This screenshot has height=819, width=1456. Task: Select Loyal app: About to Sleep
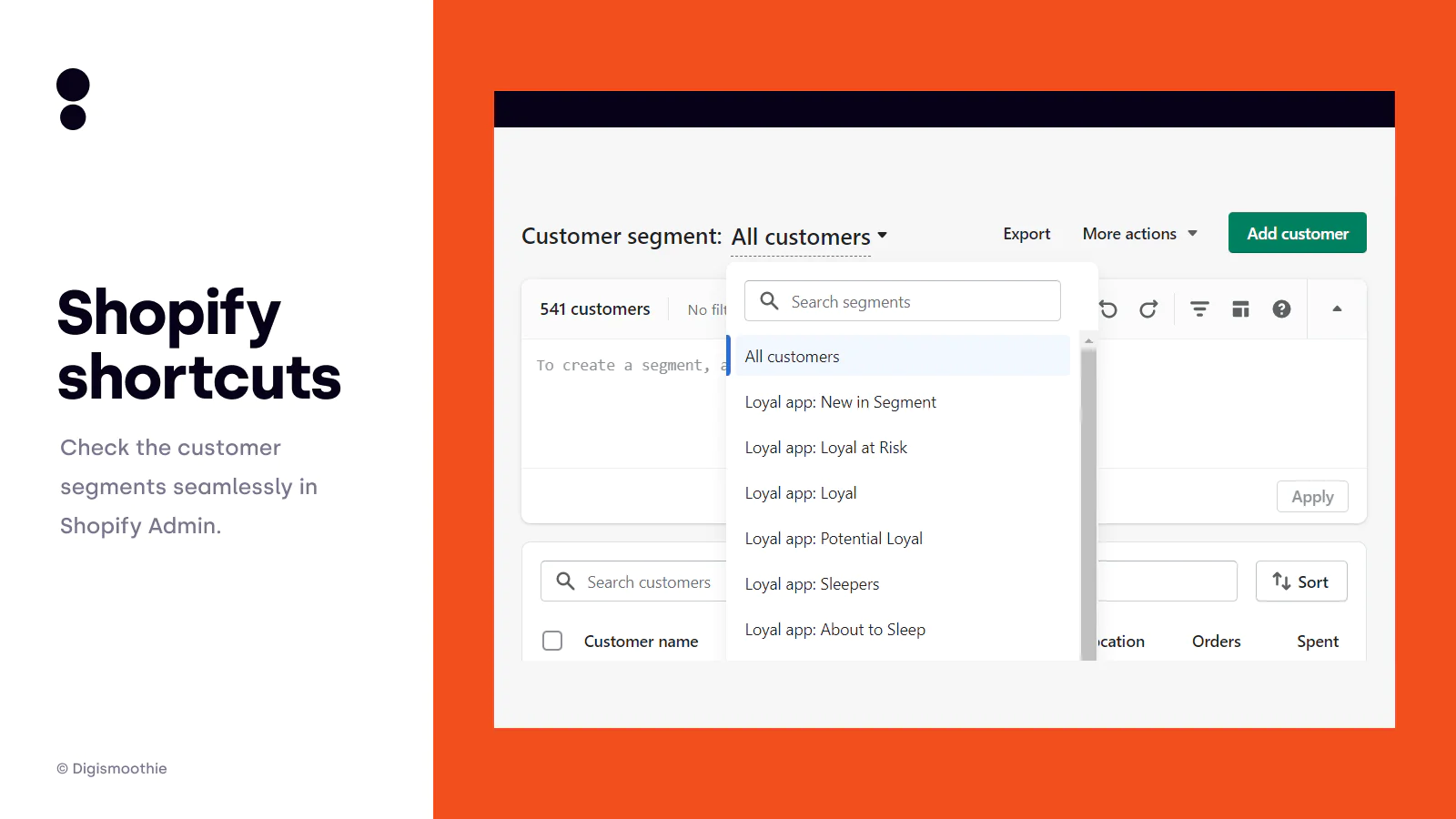pos(899,630)
